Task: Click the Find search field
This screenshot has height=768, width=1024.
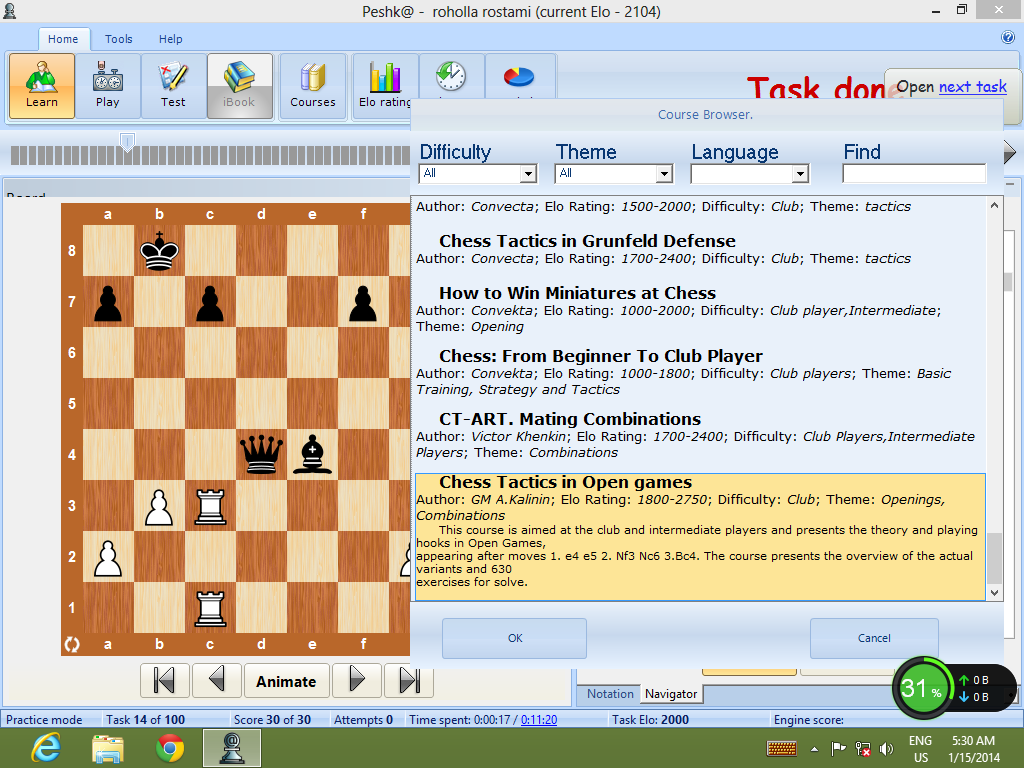Action: [x=914, y=173]
